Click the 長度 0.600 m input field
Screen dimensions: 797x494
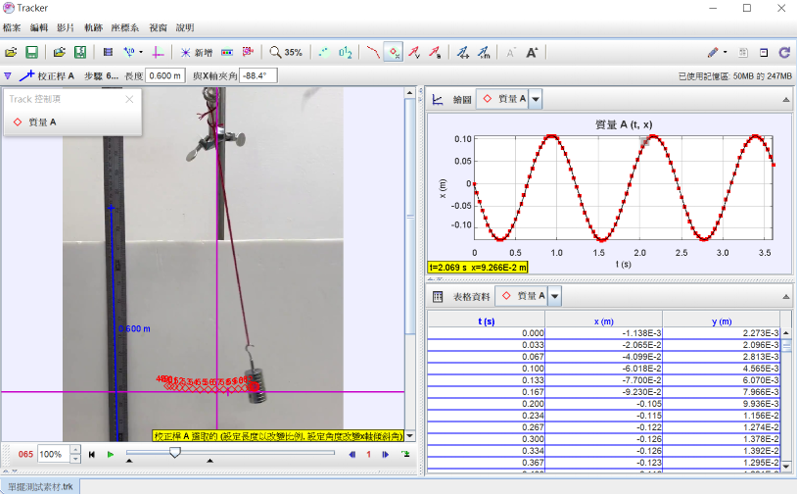(165, 75)
